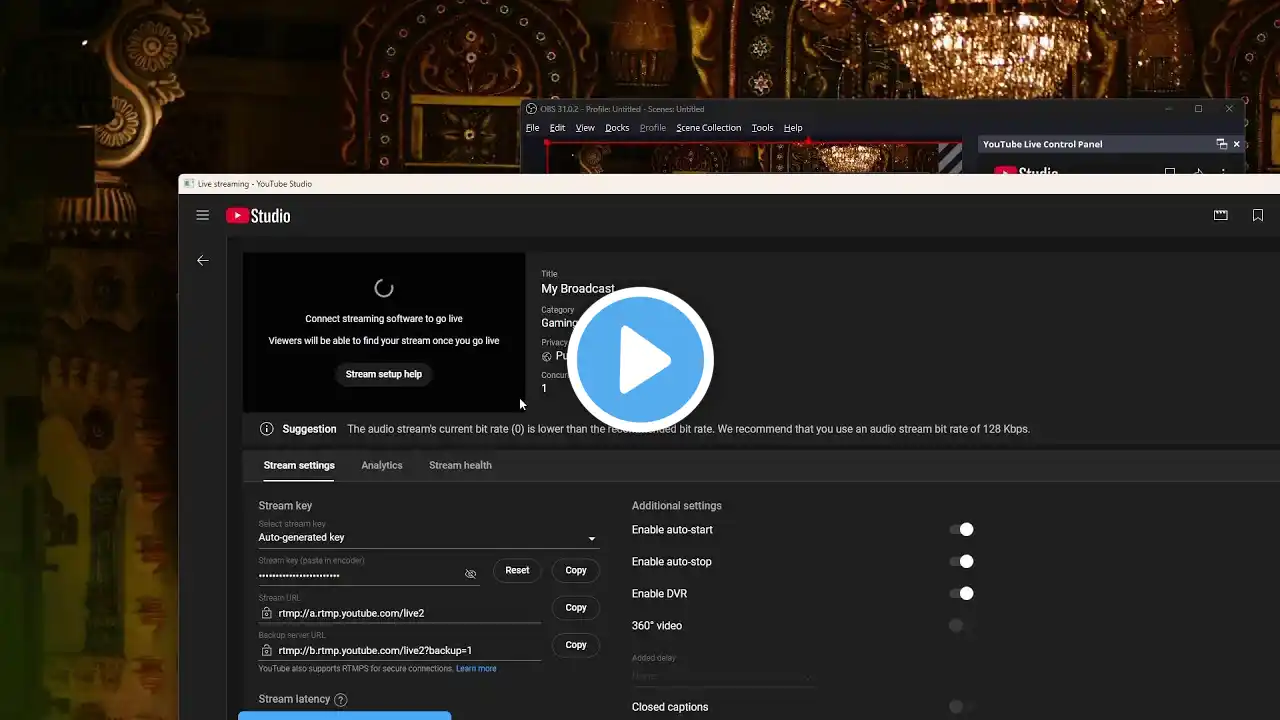
Task: Copy the stream key
Action: point(576,570)
